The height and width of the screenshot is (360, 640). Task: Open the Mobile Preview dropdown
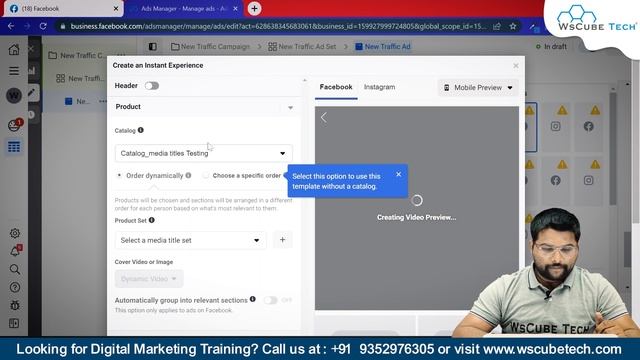point(478,88)
